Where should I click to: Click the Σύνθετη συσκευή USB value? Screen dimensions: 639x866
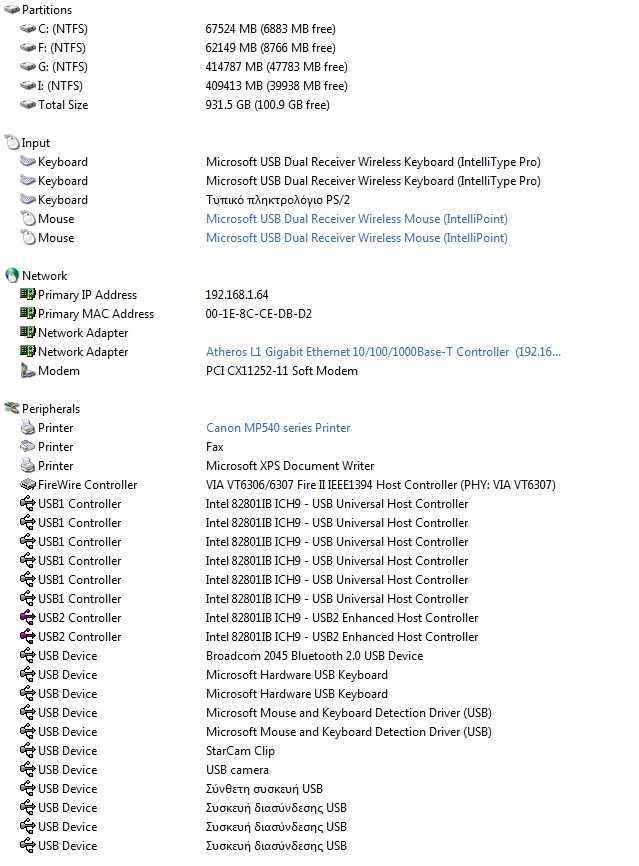264,789
